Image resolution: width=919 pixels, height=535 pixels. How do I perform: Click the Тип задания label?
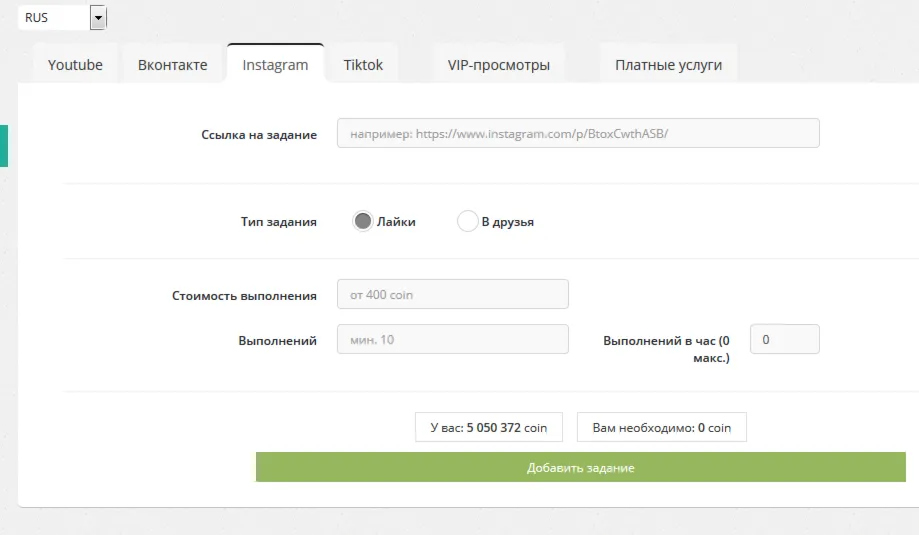click(x=278, y=222)
